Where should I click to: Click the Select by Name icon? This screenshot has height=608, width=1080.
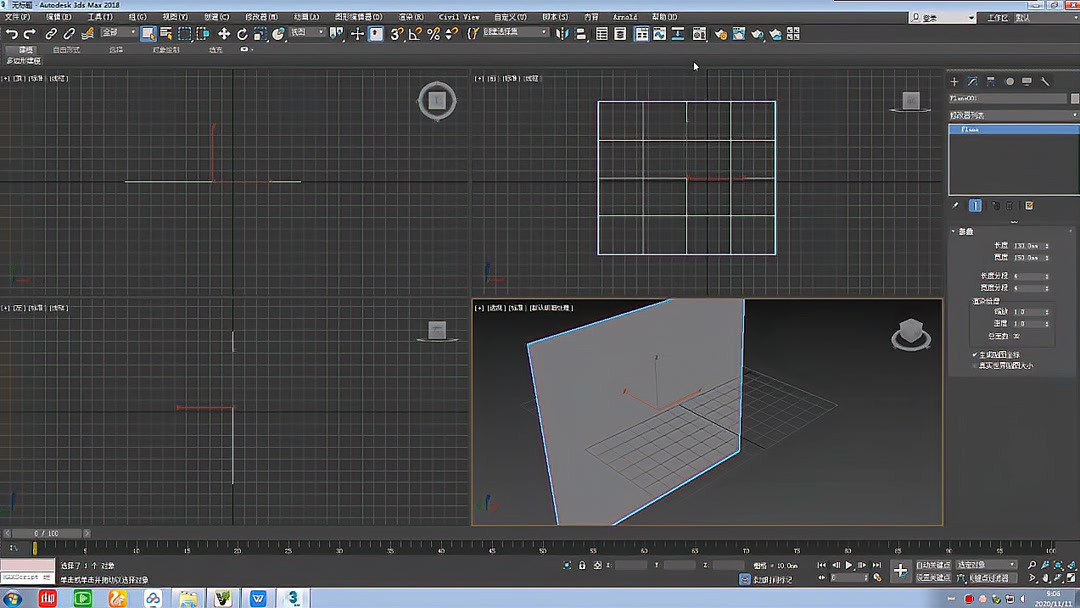(166, 34)
